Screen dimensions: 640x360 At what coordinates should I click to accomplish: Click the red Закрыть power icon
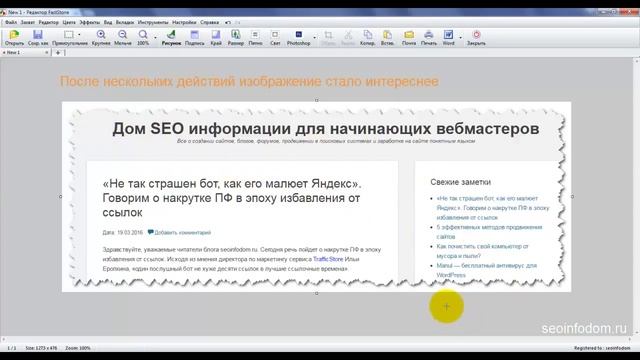(x=476, y=38)
